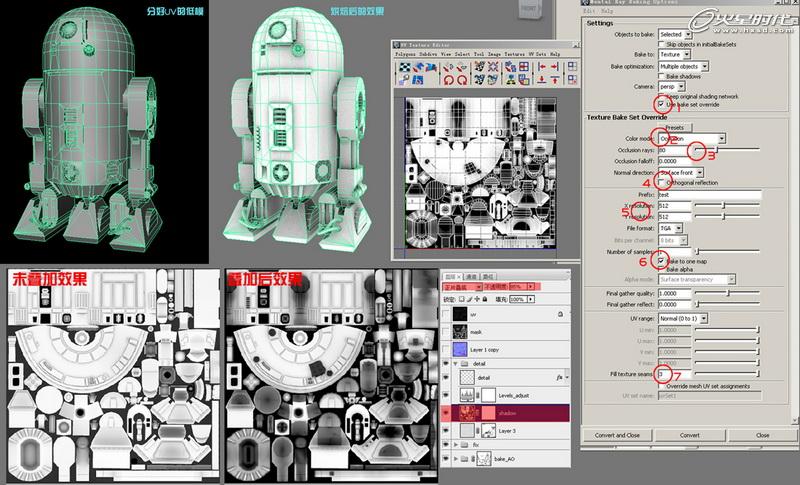Image resolution: width=800 pixels, height=485 pixels.
Task: Click the lock transparent pixels square icon
Action: point(462,299)
